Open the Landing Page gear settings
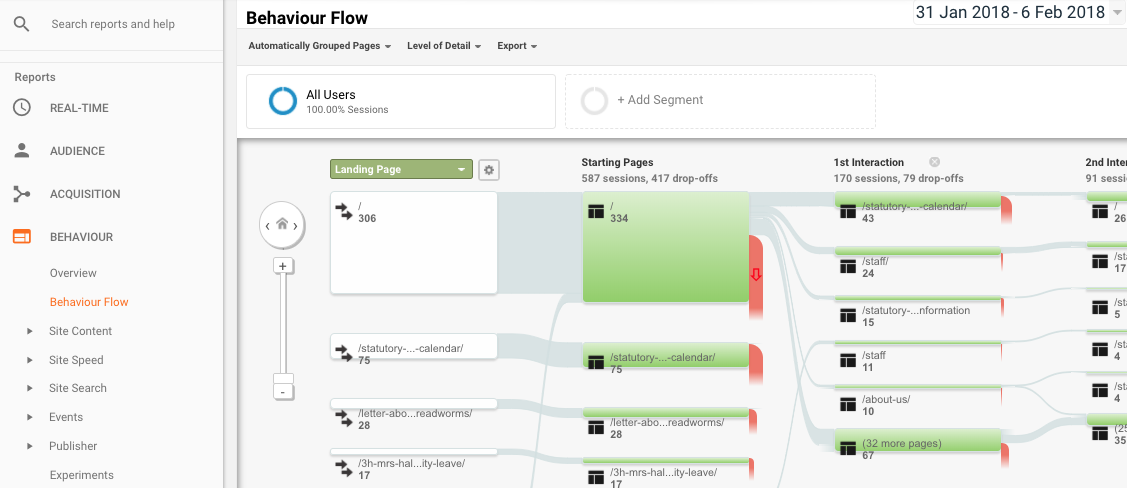1127x488 pixels. point(489,170)
